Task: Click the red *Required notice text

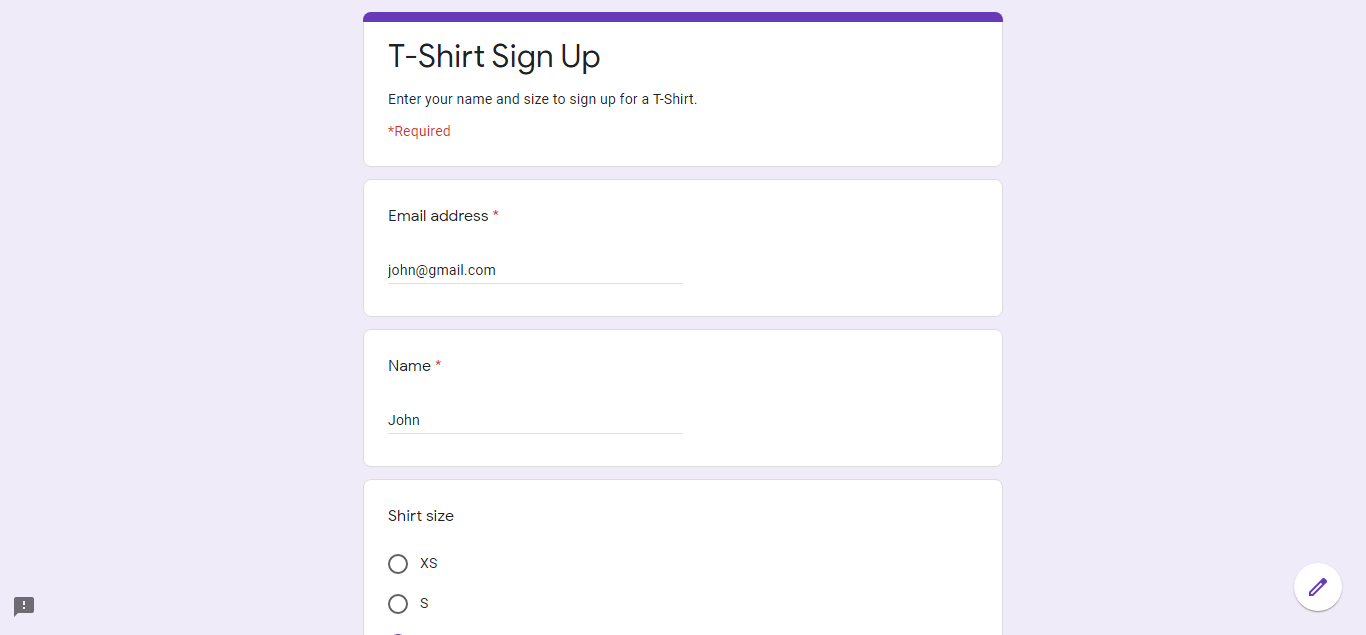Action: tap(419, 131)
